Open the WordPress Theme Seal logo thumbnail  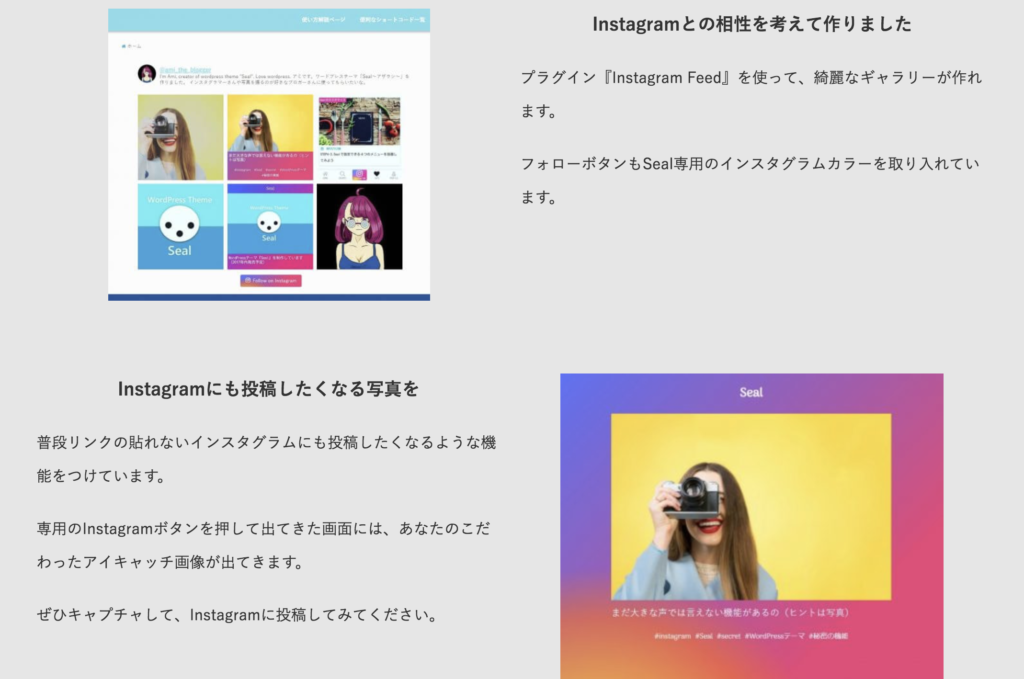(180, 227)
